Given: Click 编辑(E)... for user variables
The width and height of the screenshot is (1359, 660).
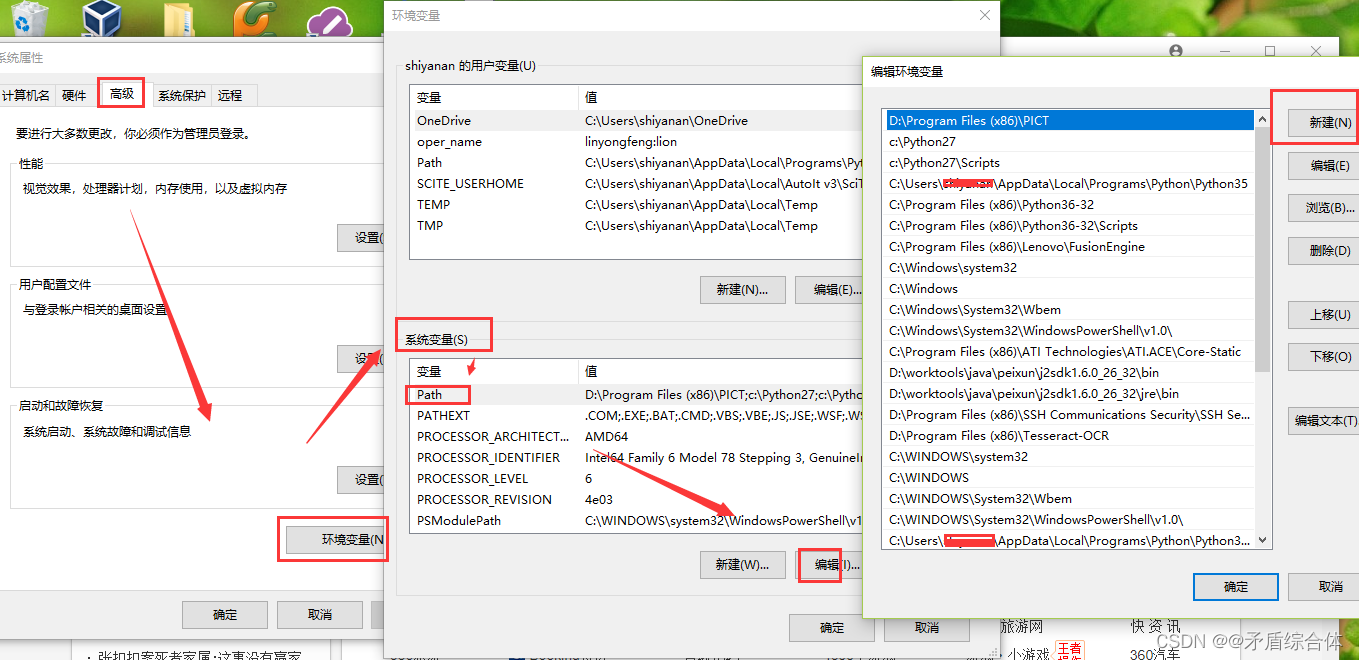Looking at the screenshot, I should coord(829,290).
